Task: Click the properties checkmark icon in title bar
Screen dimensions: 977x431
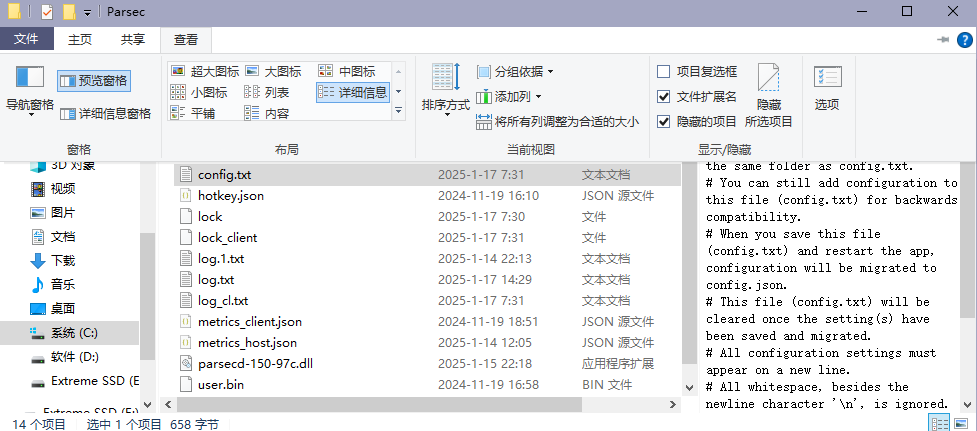Action: pyautogui.click(x=47, y=12)
